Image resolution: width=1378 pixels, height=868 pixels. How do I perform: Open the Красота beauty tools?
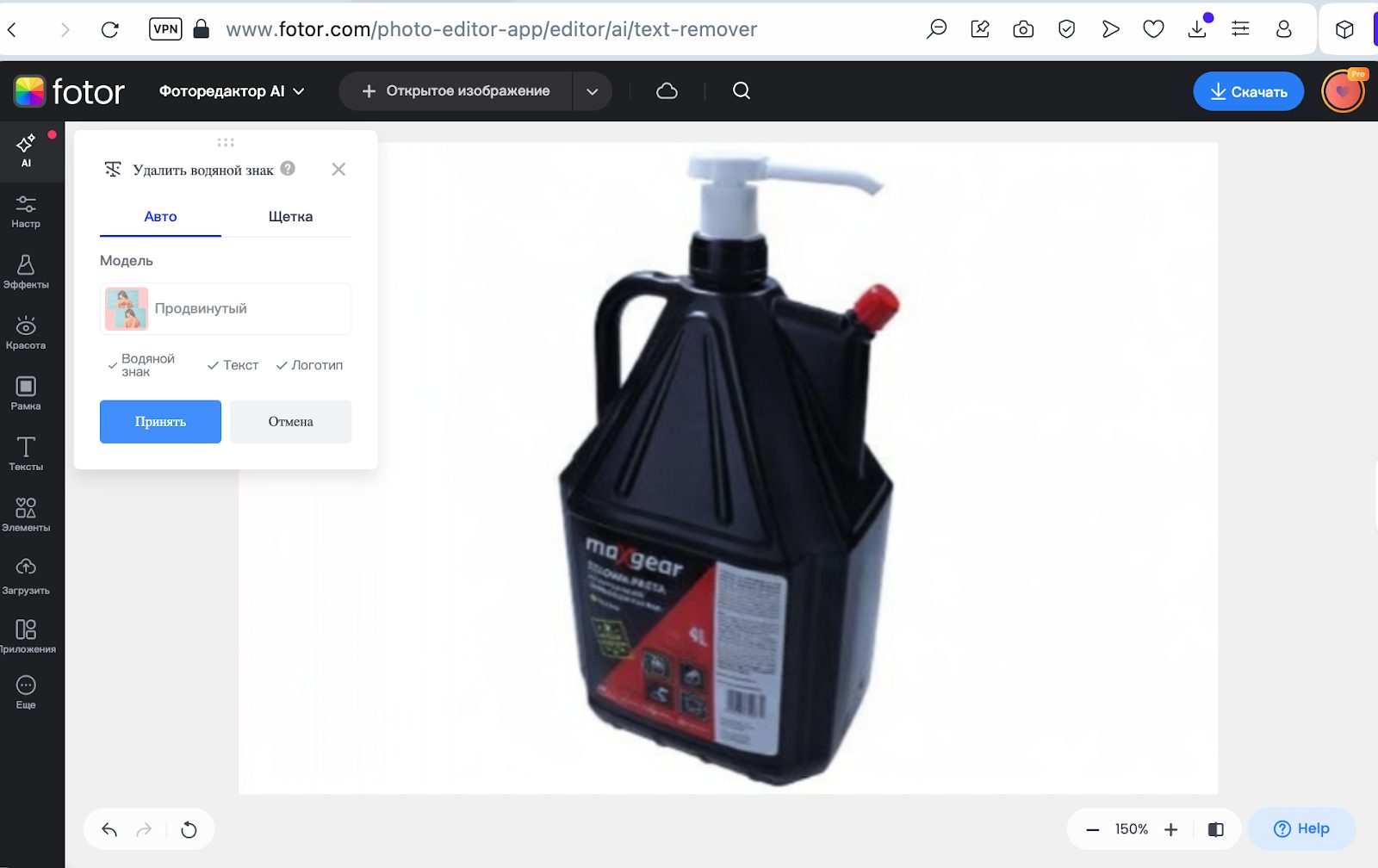click(26, 333)
